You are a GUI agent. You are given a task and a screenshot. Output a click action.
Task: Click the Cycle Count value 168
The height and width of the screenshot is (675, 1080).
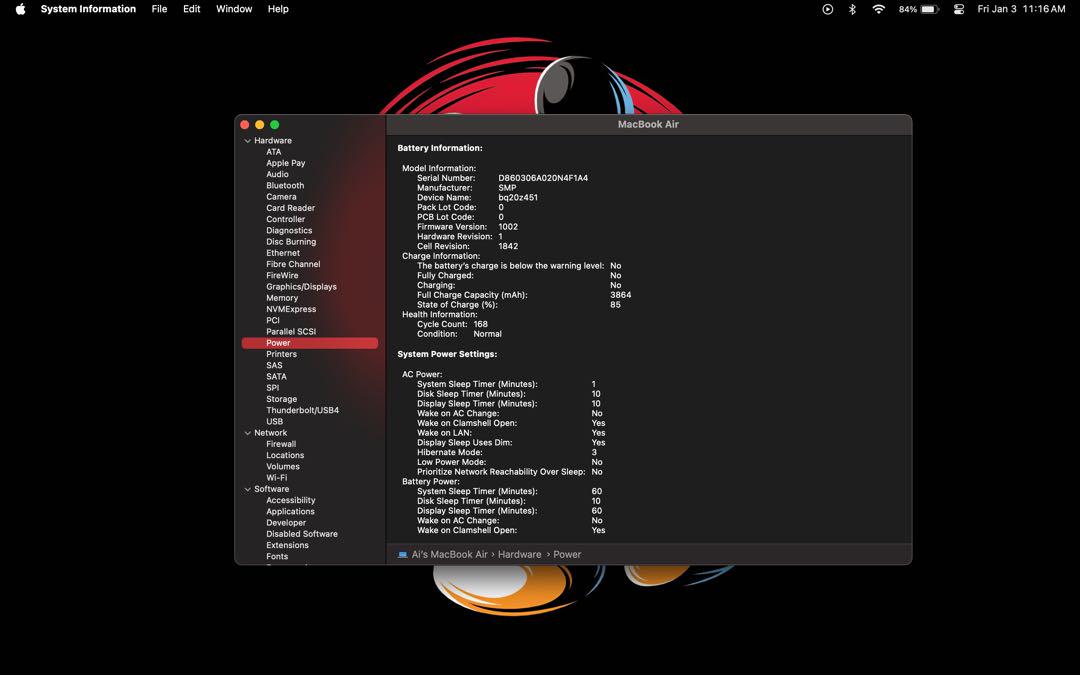(481, 324)
